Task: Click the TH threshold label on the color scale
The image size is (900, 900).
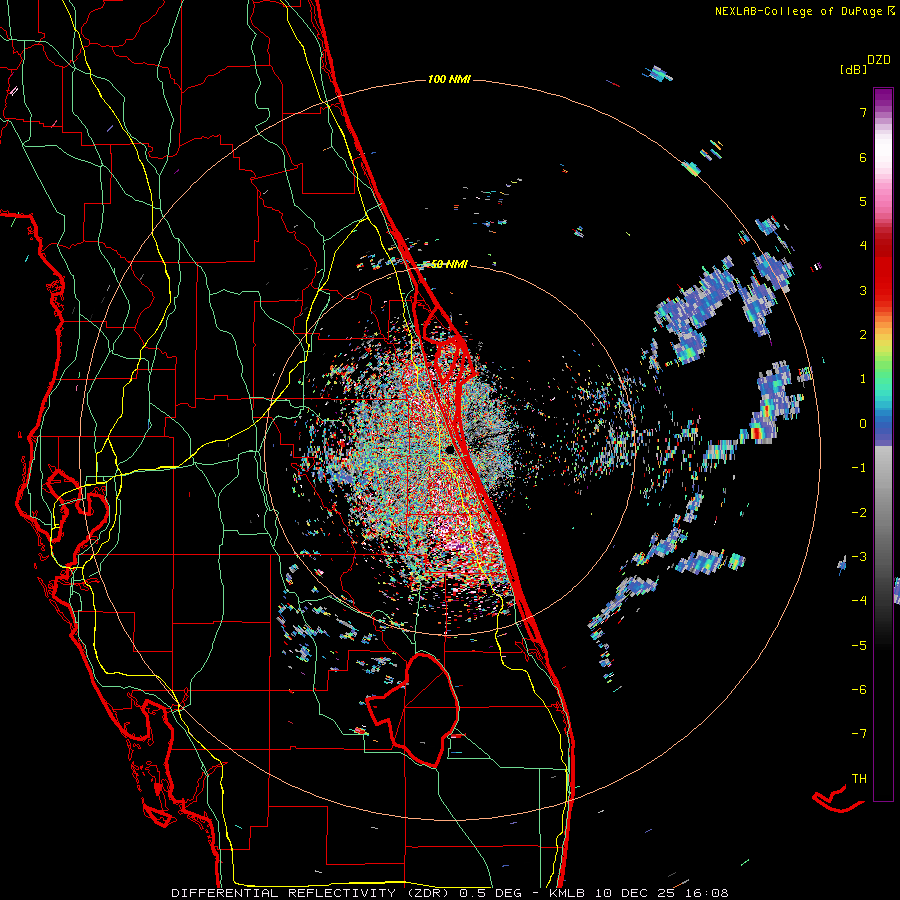Action: [x=859, y=779]
